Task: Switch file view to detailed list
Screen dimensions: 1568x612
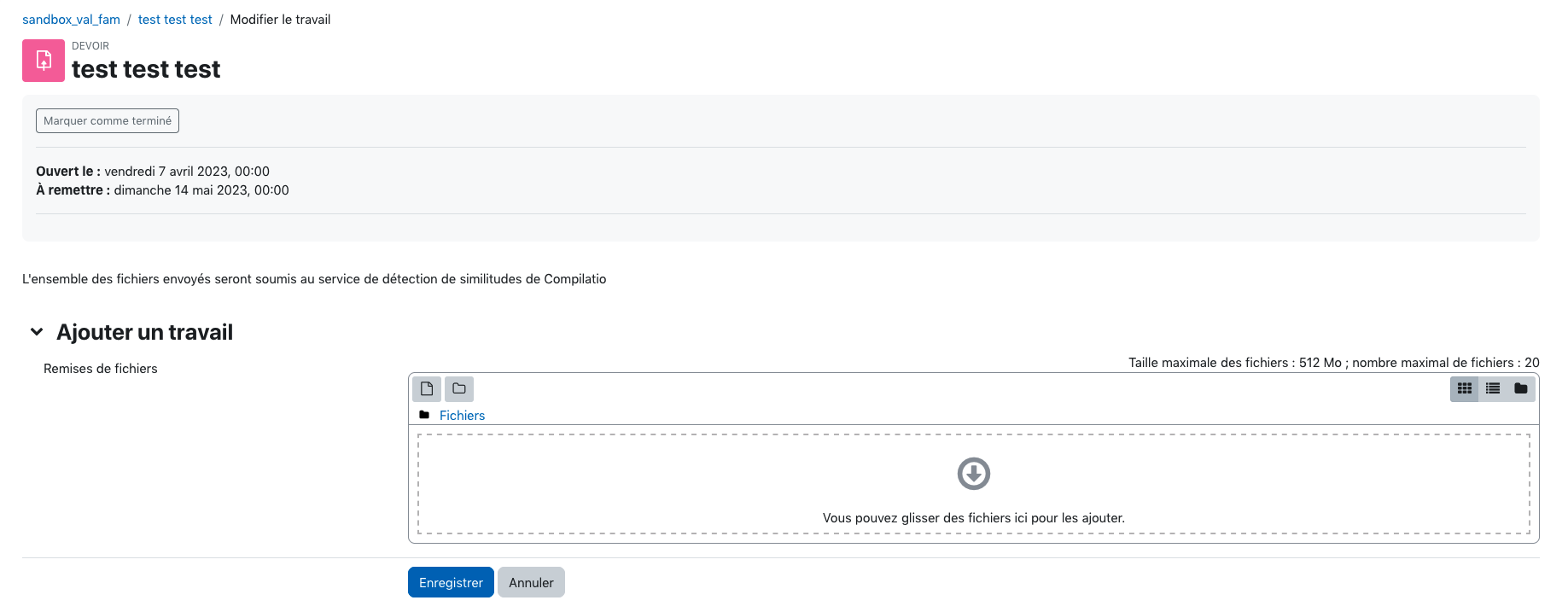Action: (1493, 389)
